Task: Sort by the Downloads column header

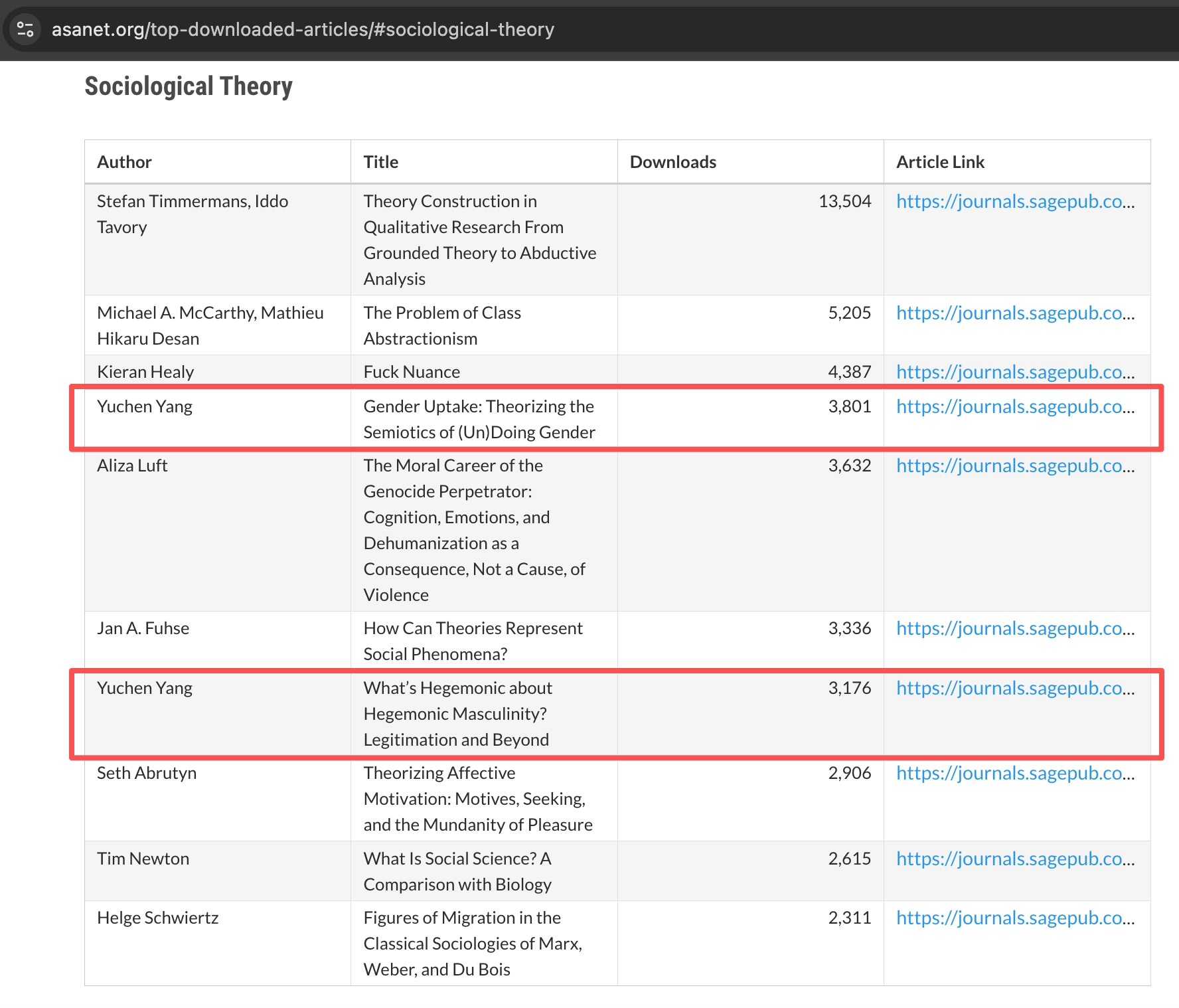Action: pyautogui.click(x=672, y=162)
